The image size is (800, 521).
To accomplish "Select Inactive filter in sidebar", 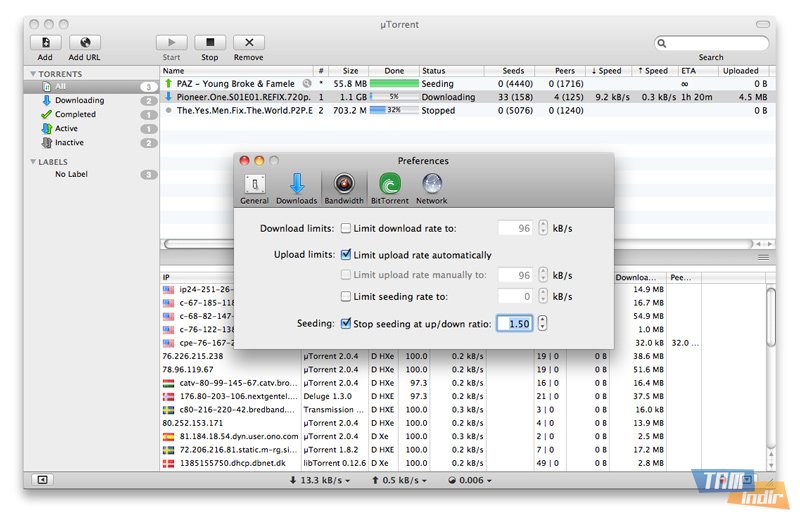I will [x=91, y=142].
